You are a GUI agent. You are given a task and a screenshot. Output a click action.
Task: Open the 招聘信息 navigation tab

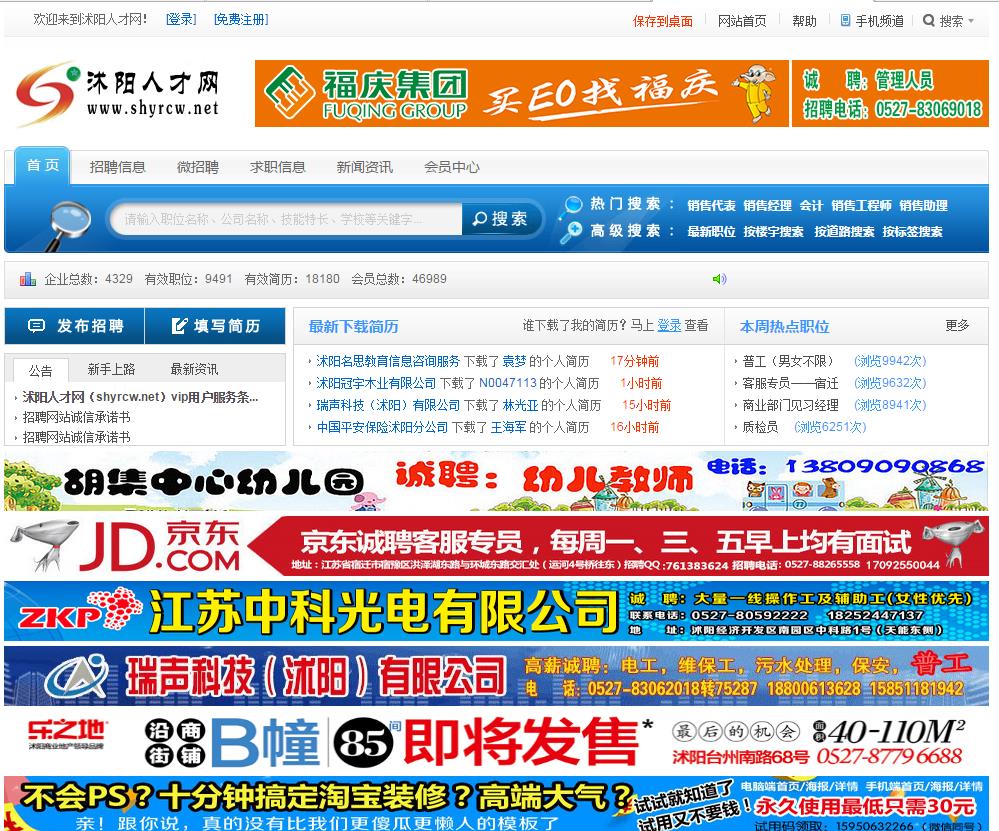(117, 167)
